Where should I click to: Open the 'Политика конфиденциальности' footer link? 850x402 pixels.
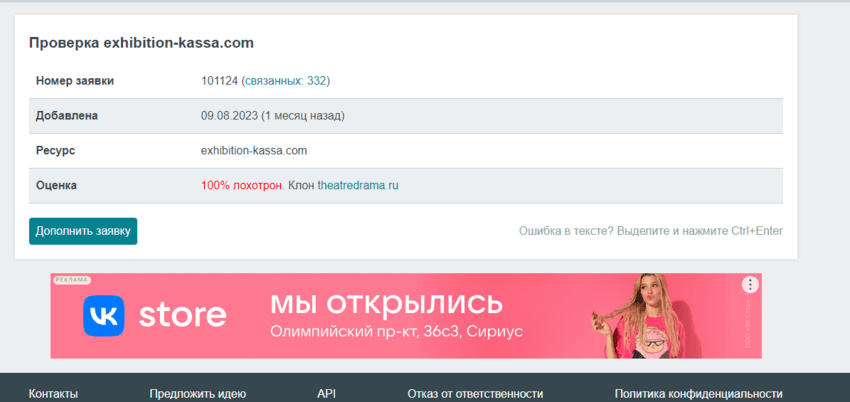pos(699,394)
